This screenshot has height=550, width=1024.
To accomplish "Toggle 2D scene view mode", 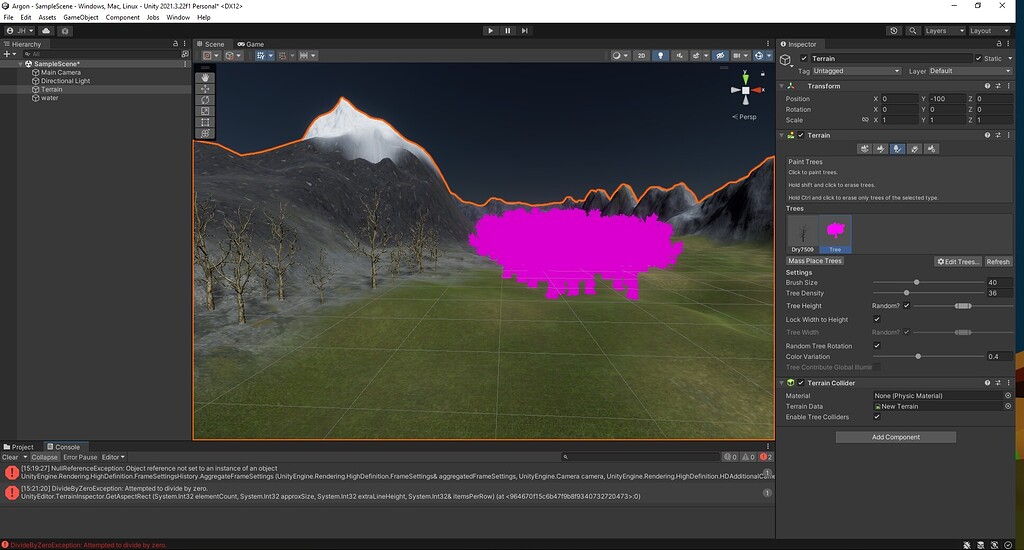I will 642,56.
